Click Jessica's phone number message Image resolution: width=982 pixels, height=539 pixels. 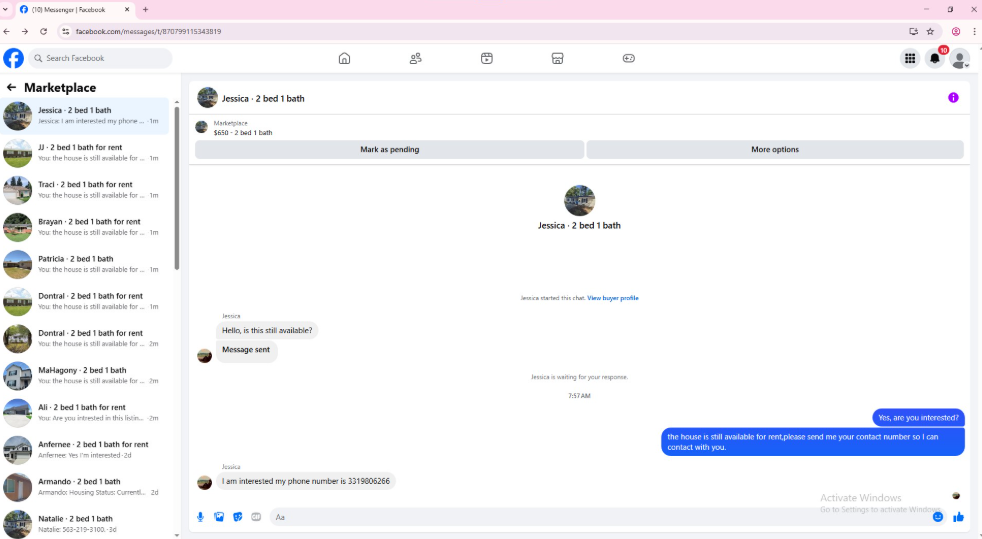(x=306, y=481)
